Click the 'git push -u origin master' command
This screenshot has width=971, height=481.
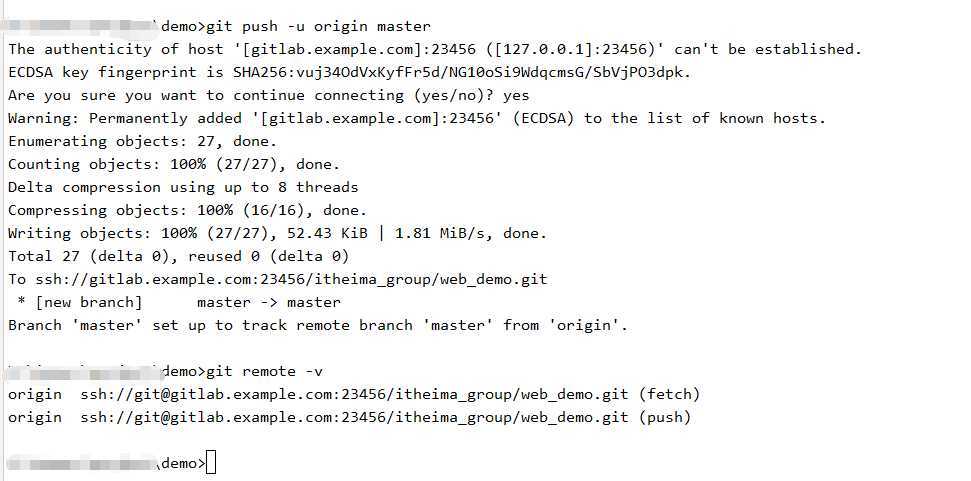[x=318, y=27]
